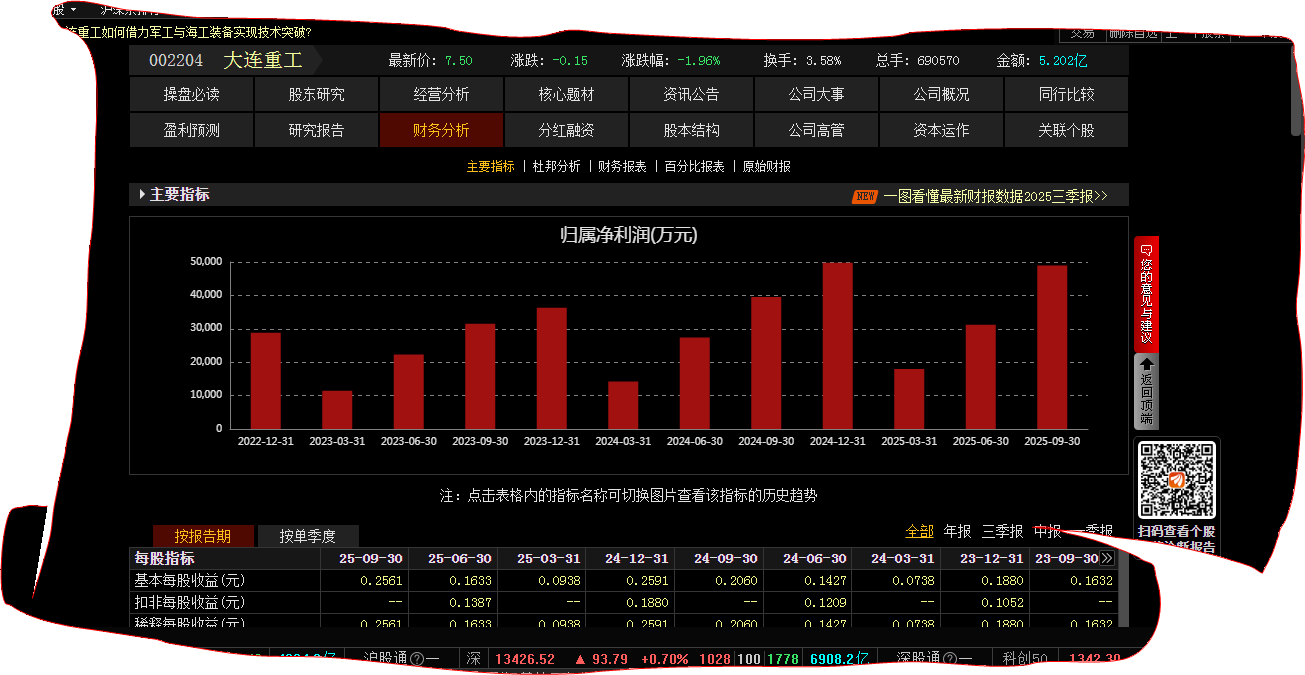Click the 金额 5.202亿 value
This screenshot has width=1305, height=675.
click(x=1063, y=61)
